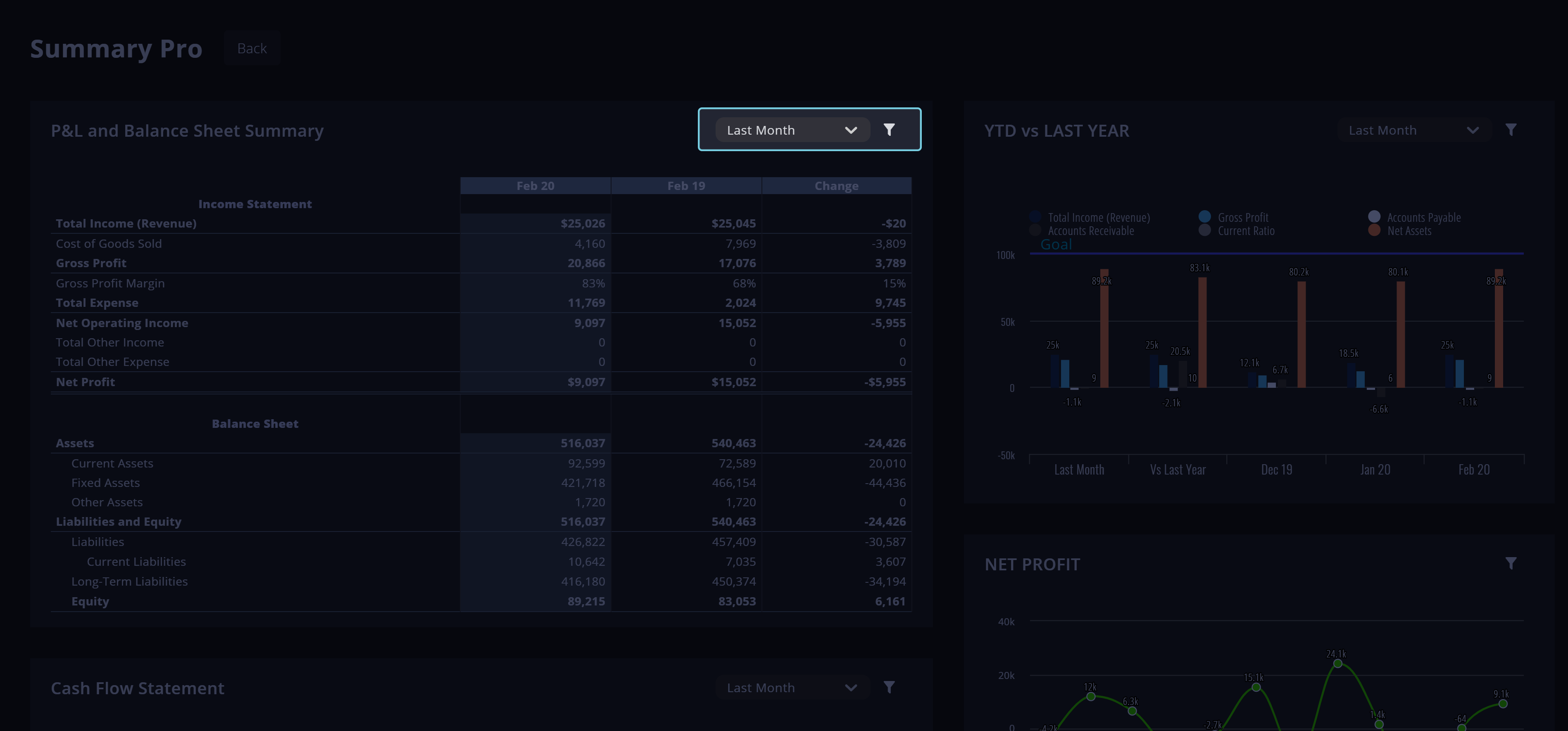Open filter for P&L and Balance Sheet Summary
1568x731 pixels.
889,130
